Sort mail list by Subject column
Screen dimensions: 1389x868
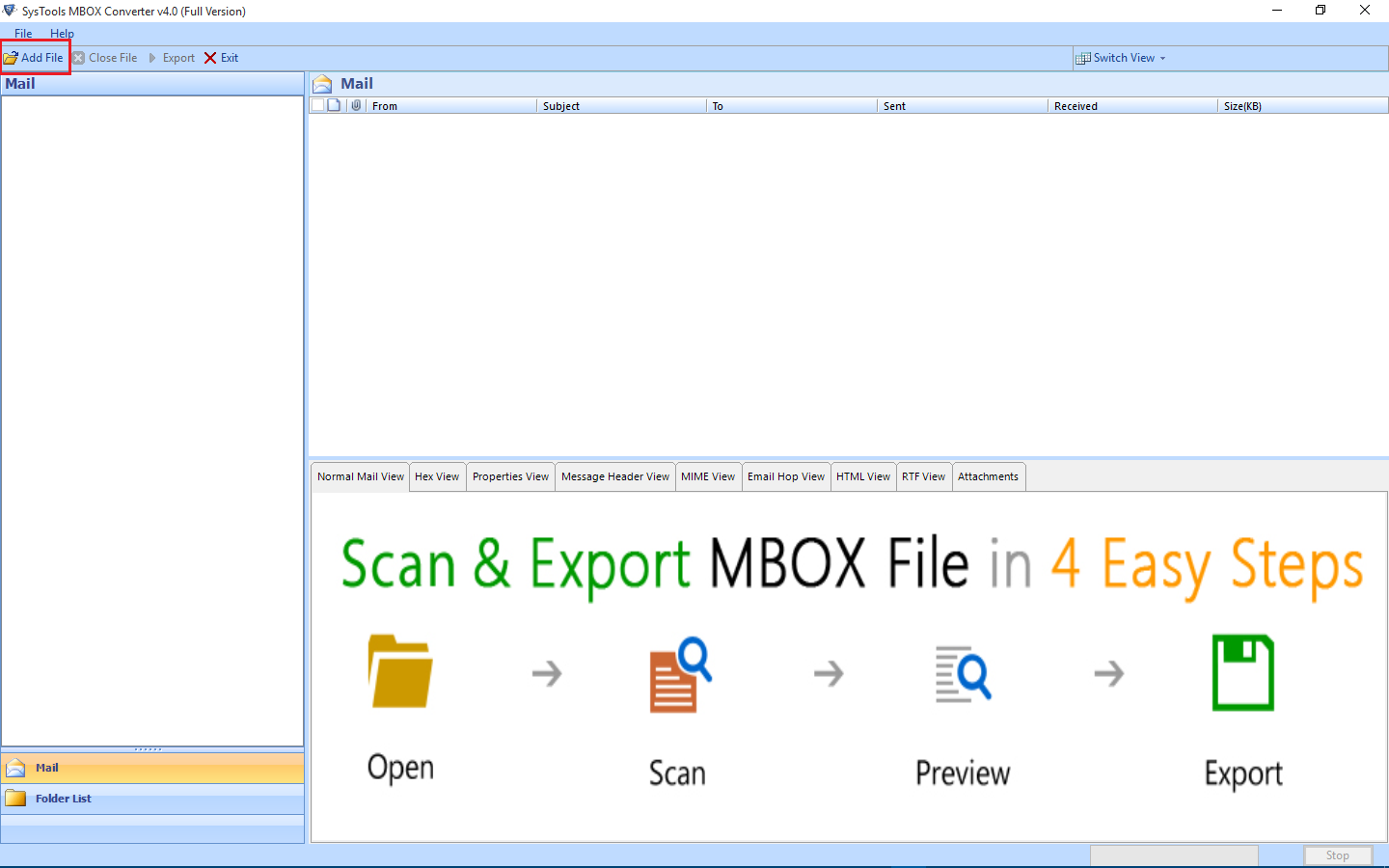pos(621,106)
